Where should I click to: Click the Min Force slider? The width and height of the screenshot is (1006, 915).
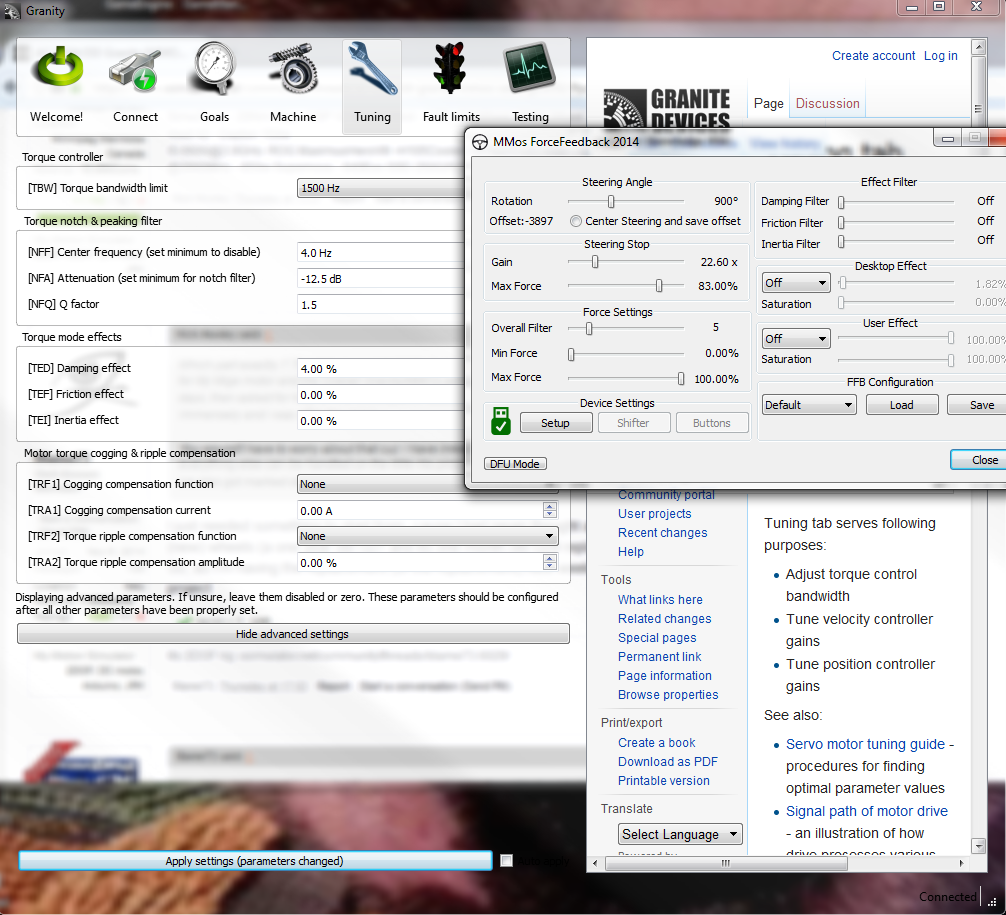(x=571, y=354)
